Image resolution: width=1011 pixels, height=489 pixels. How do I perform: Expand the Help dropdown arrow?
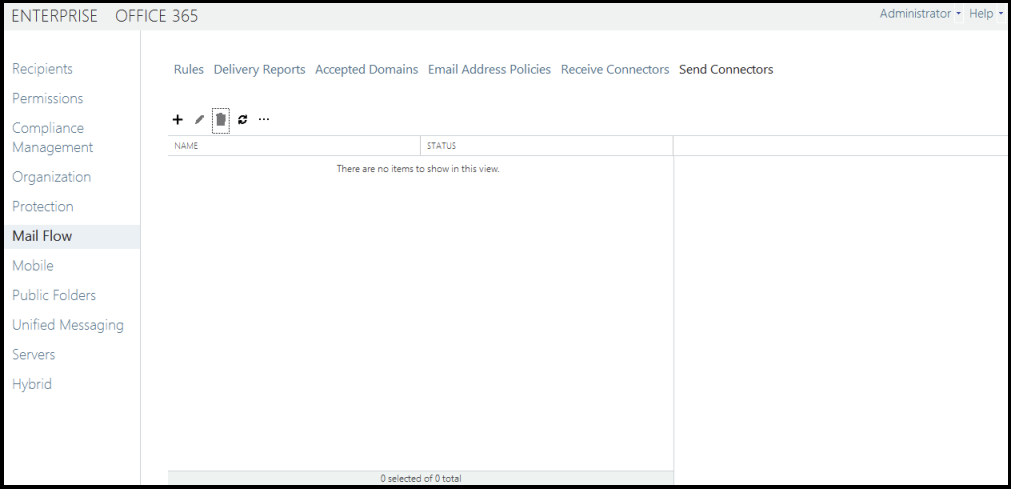click(1001, 14)
